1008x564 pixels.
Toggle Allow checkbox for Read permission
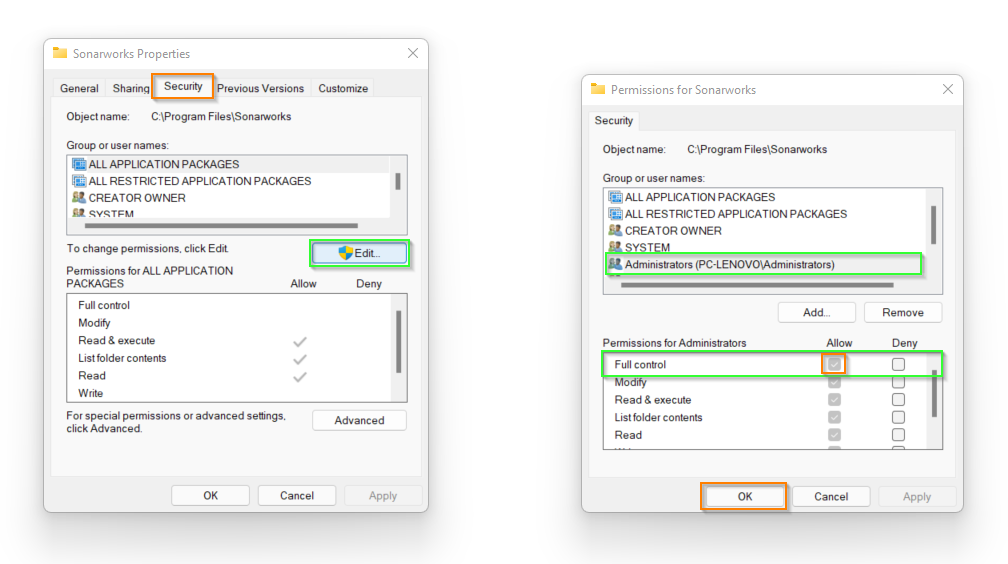[834, 435]
